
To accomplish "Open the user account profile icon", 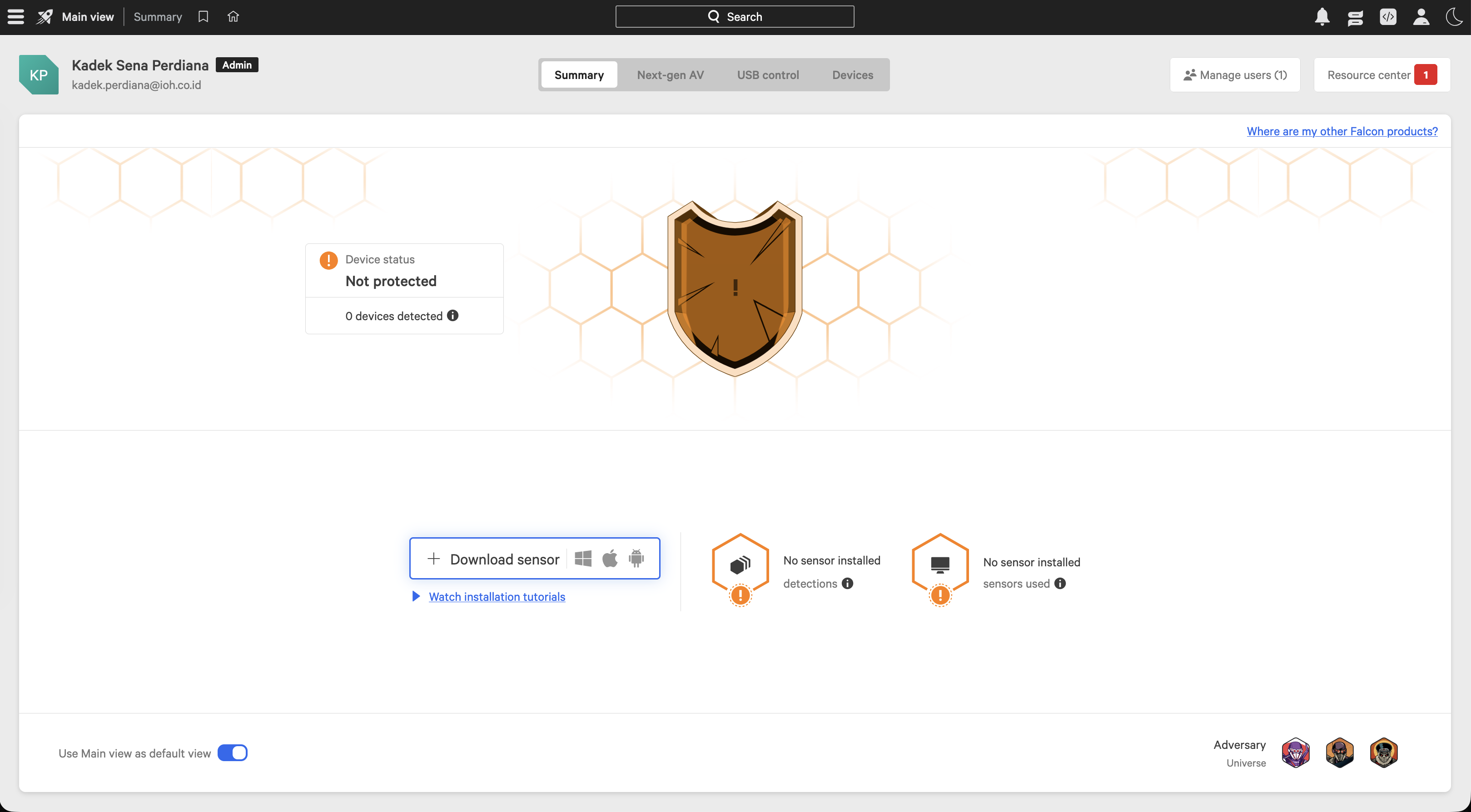I will (x=1421, y=16).
